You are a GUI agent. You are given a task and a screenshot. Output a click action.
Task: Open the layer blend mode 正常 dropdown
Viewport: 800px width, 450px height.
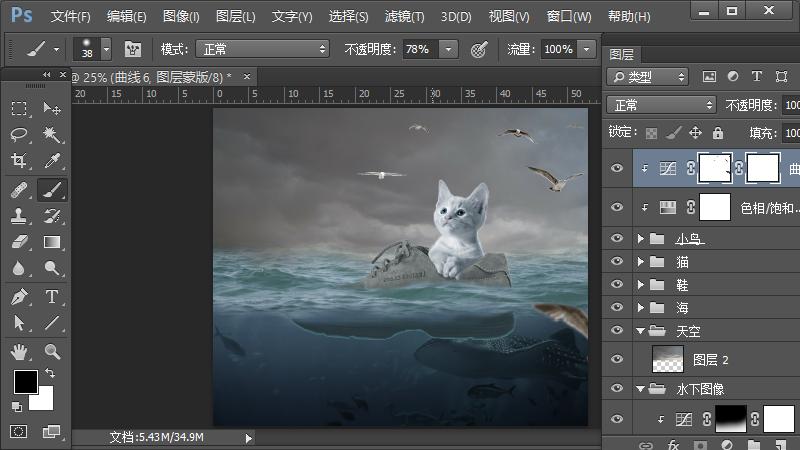tap(661, 105)
